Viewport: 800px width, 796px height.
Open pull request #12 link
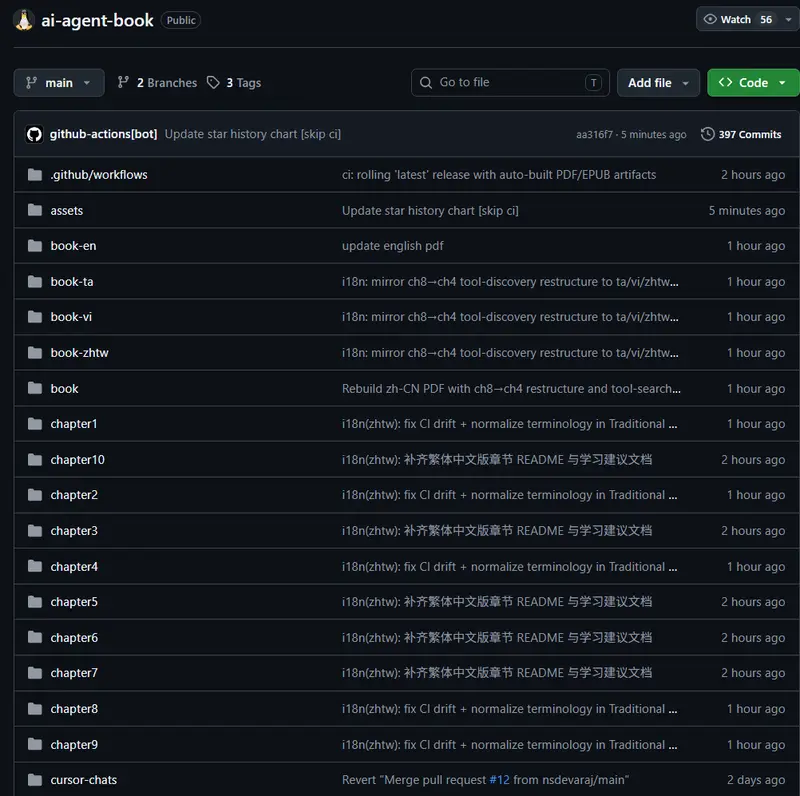[x=499, y=780]
